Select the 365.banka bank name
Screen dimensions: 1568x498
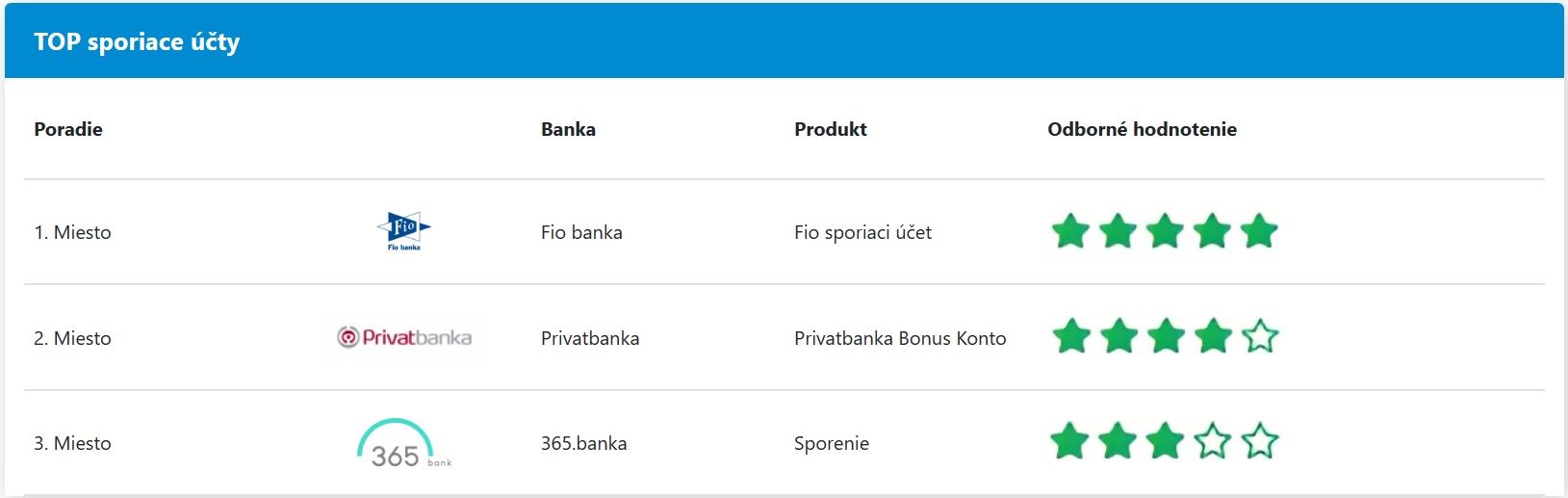point(583,443)
